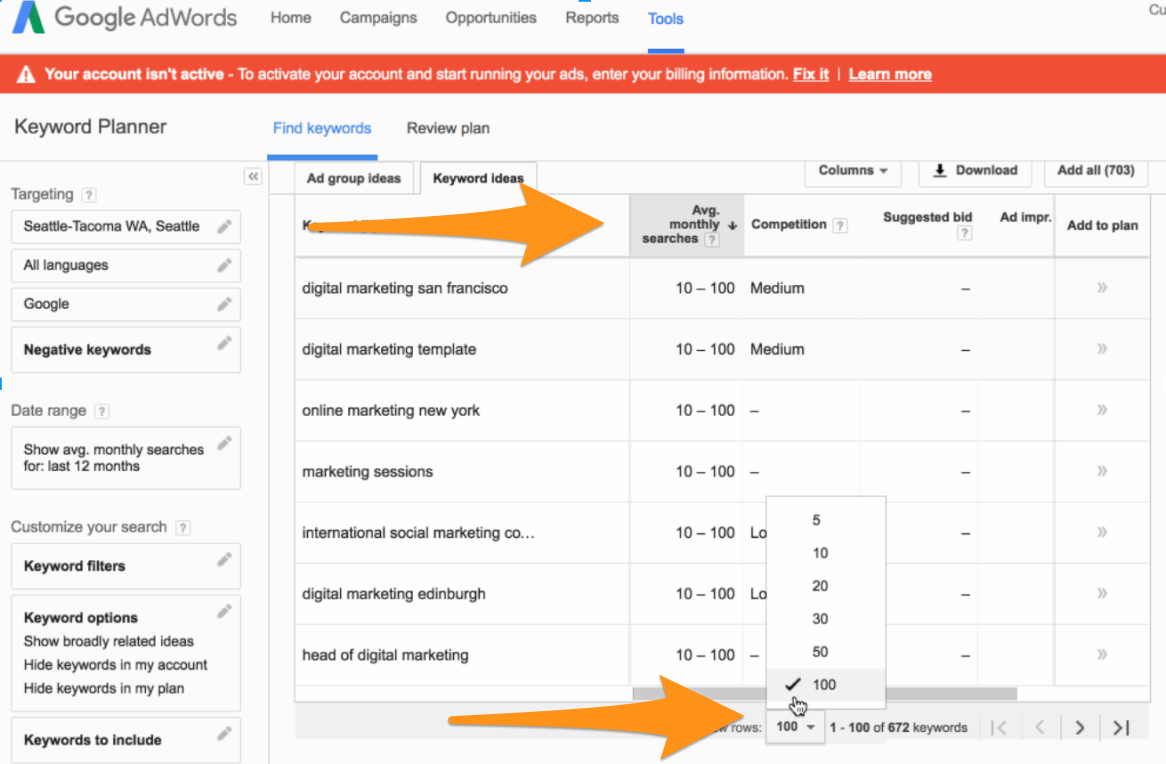Click the Download button
This screenshot has height=764, width=1166.
pyautogui.click(x=975, y=170)
